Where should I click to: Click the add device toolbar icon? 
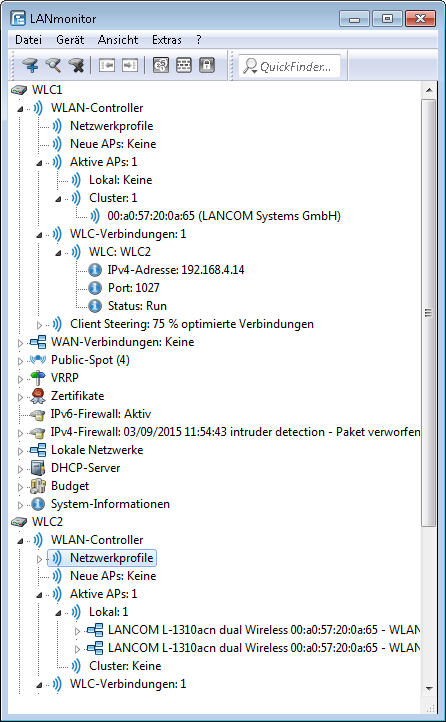click(32, 66)
